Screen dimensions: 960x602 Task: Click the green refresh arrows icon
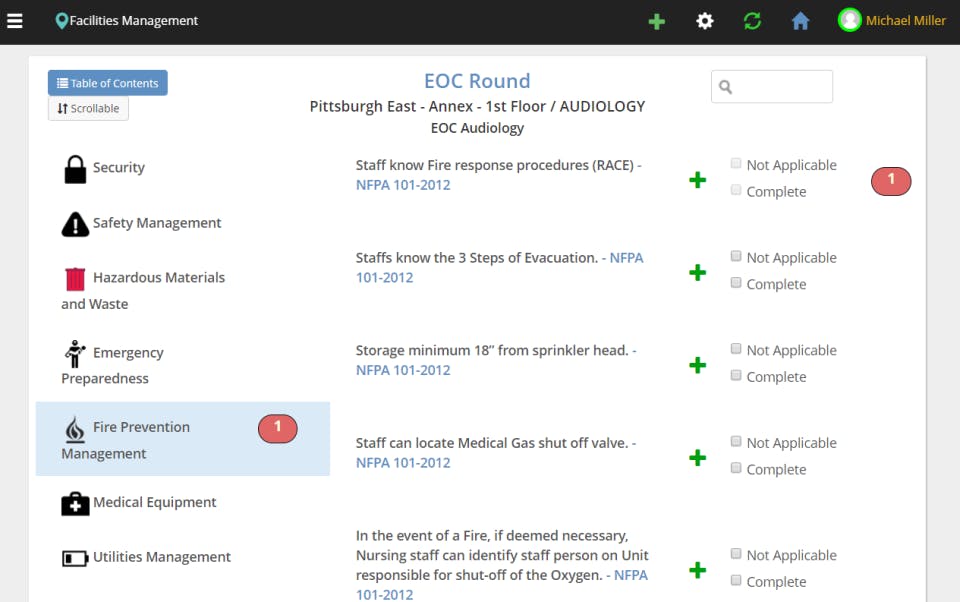[752, 21]
